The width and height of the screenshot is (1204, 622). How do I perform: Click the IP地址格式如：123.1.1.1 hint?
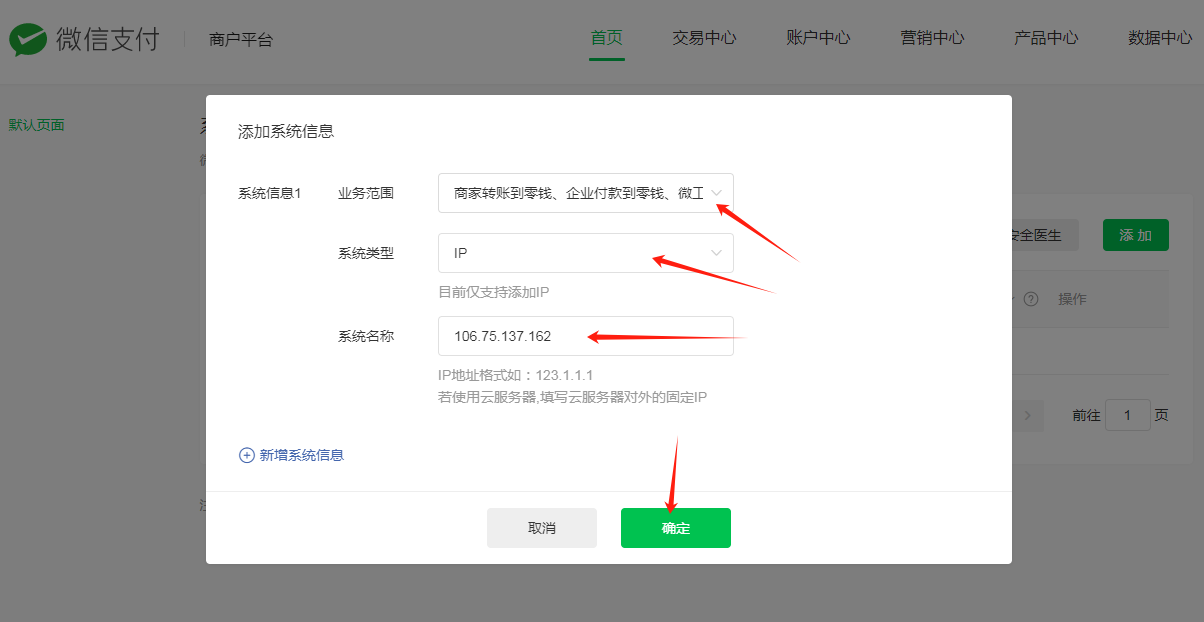point(516,375)
